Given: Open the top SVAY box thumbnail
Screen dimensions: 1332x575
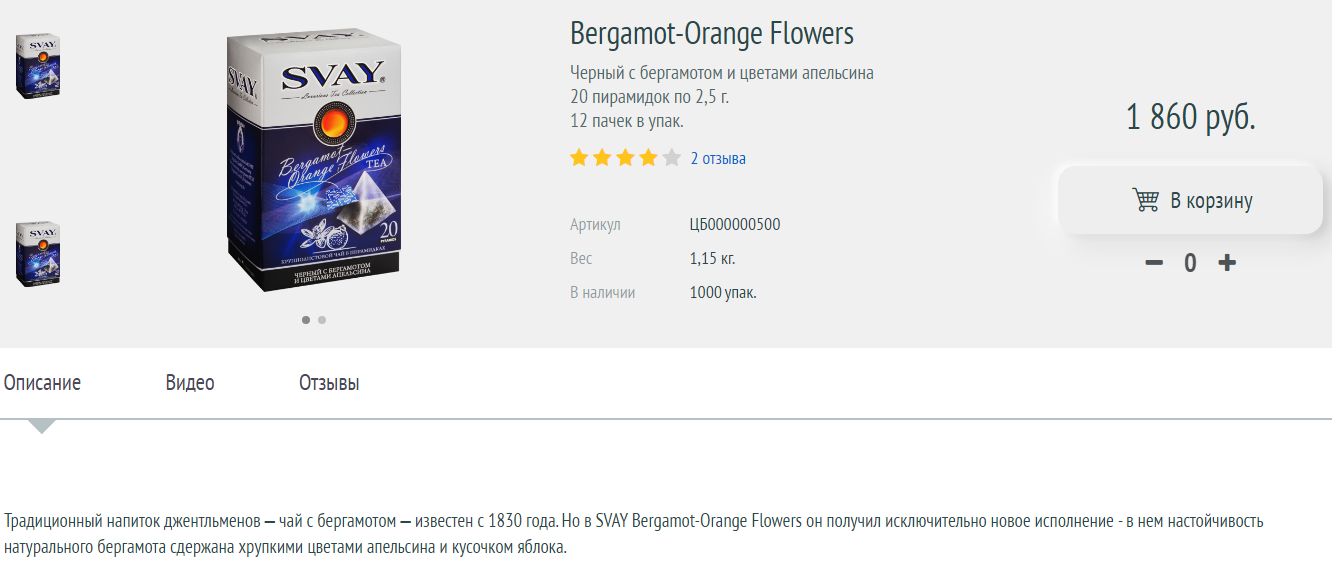Looking at the screenshot, I should (x=38, y=66).
